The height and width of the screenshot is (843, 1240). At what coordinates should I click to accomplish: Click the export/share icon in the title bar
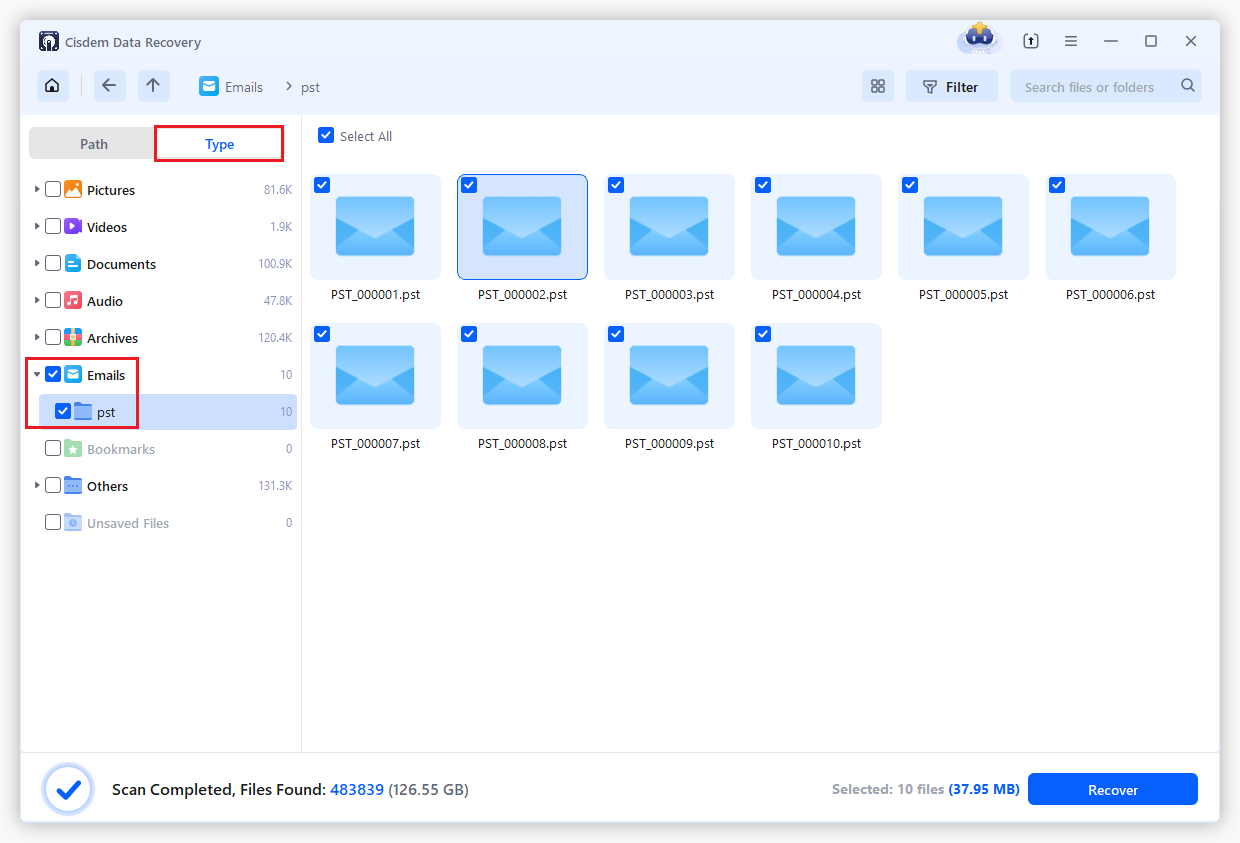point(1030,40)
